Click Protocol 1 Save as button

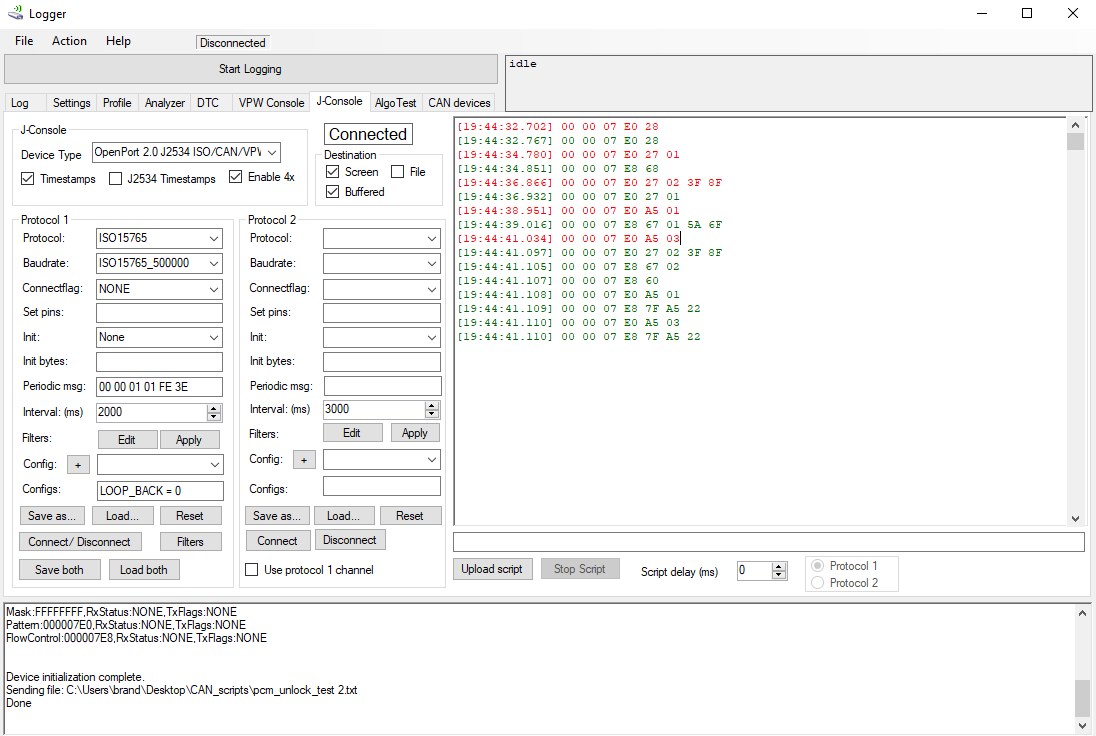click(52, 516)
